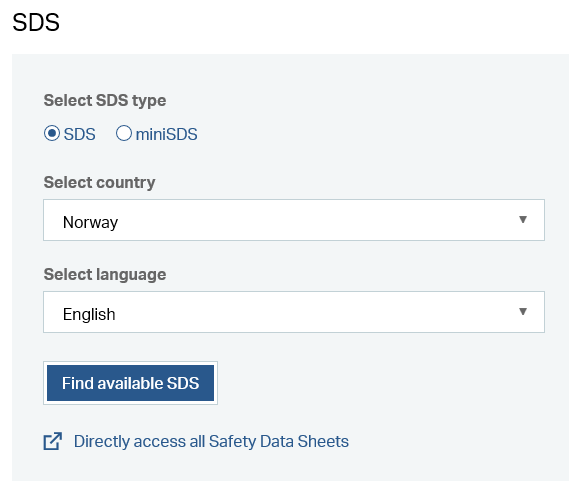Click the Select SDS type heading

click(x=105, y=101)
